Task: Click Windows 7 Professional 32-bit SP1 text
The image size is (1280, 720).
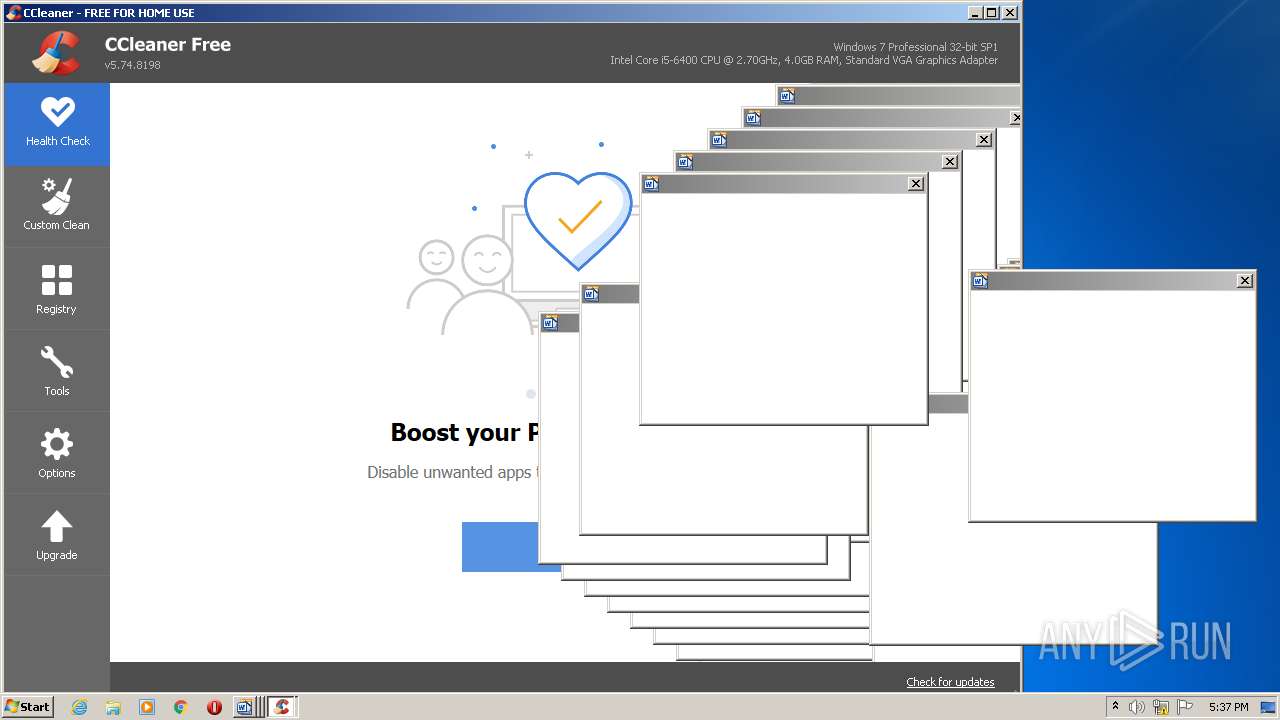Action: coord(915,47)
